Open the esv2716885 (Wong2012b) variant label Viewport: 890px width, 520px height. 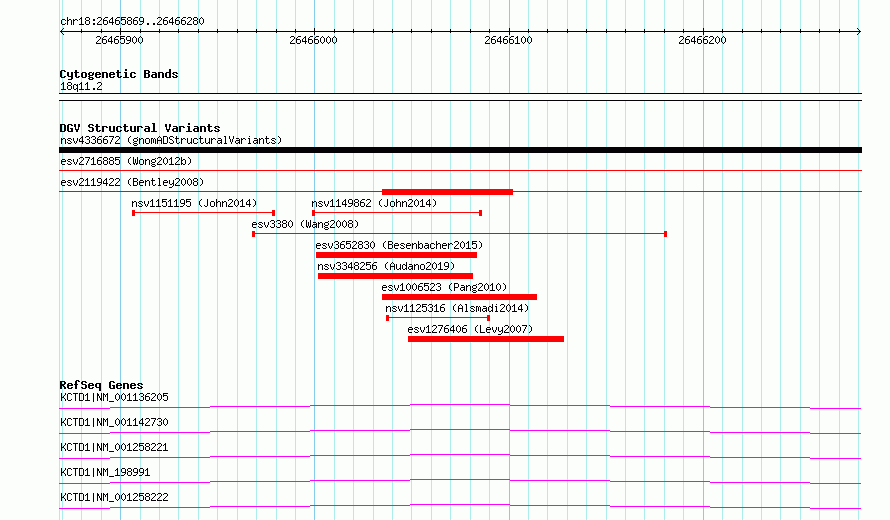tap(126, 161)
